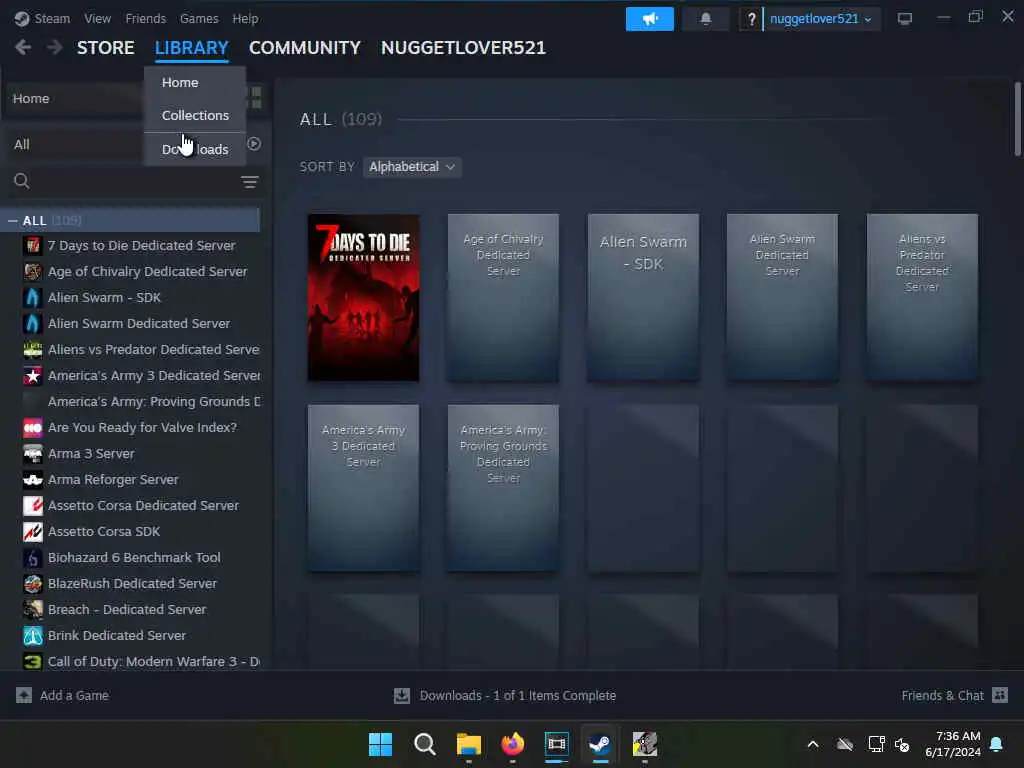Click the America's Army 3 star icon
Screen dimensions: 1024x768
coord(33,376)
